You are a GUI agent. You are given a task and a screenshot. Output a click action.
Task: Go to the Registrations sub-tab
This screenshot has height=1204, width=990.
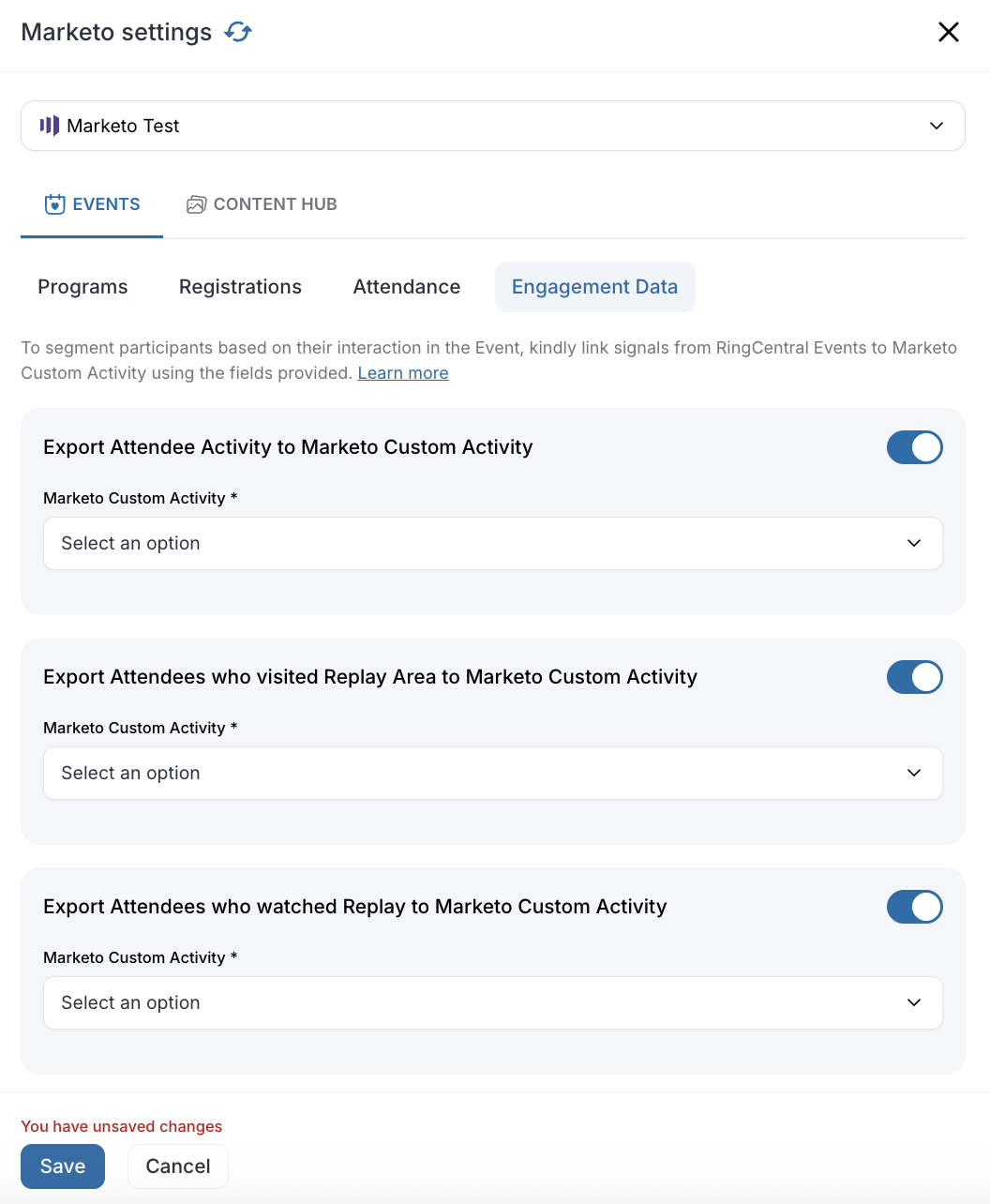pos(240,287)
